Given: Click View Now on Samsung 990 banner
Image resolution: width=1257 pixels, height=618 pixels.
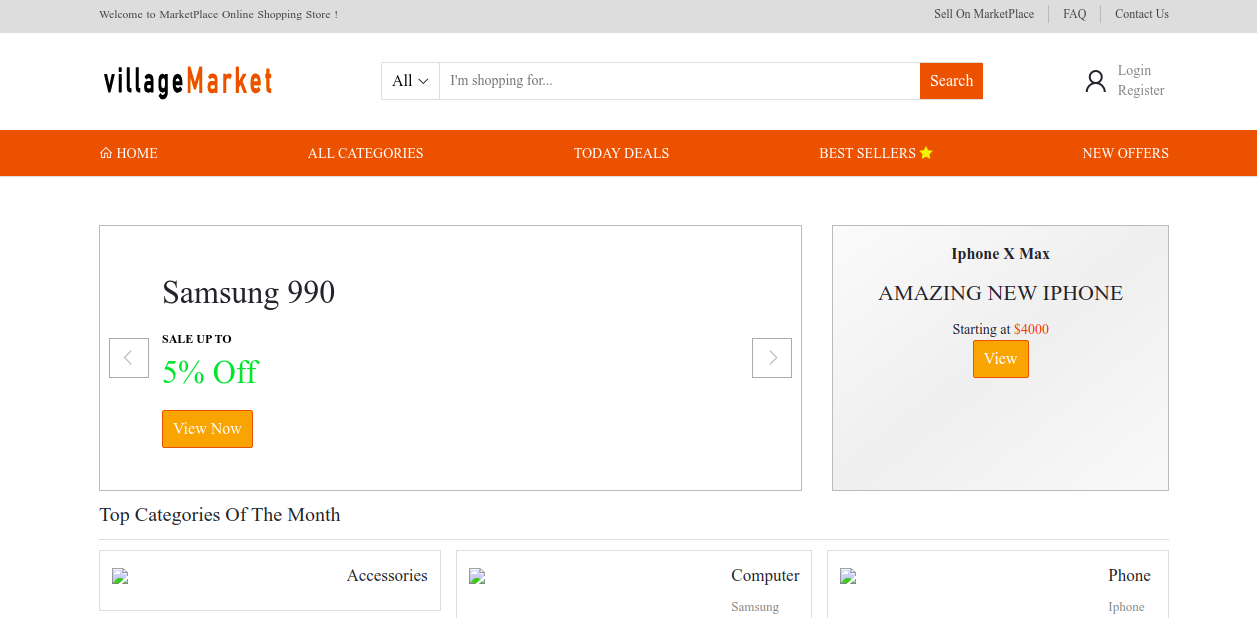Looking at the screenshot, I should (207, 429).
